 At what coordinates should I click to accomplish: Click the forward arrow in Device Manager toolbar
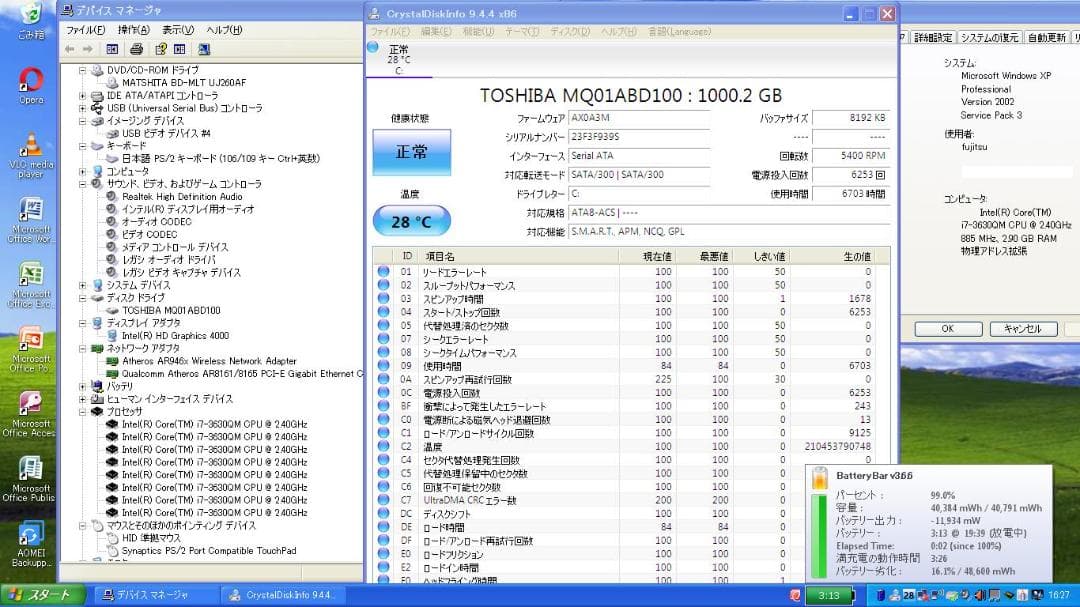point(87,49)
